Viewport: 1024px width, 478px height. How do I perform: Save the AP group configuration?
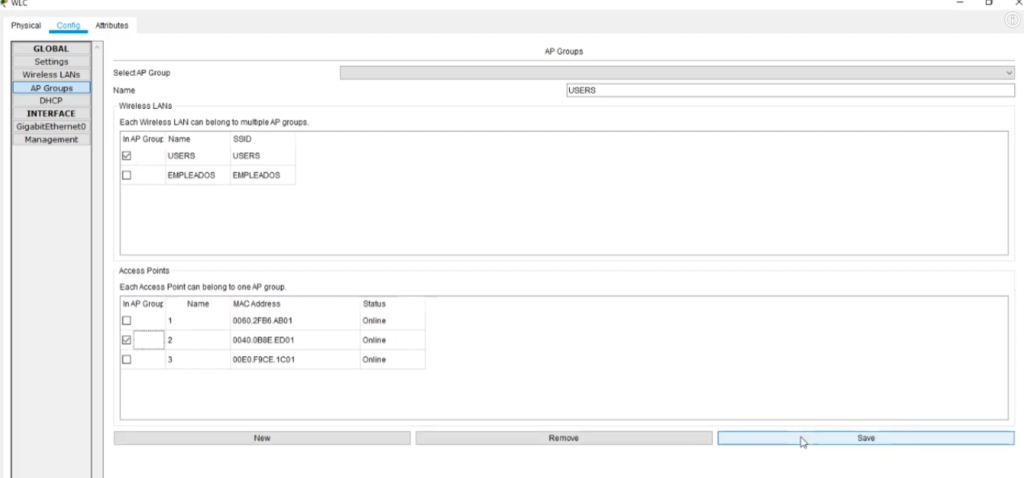tap(865, 438)
